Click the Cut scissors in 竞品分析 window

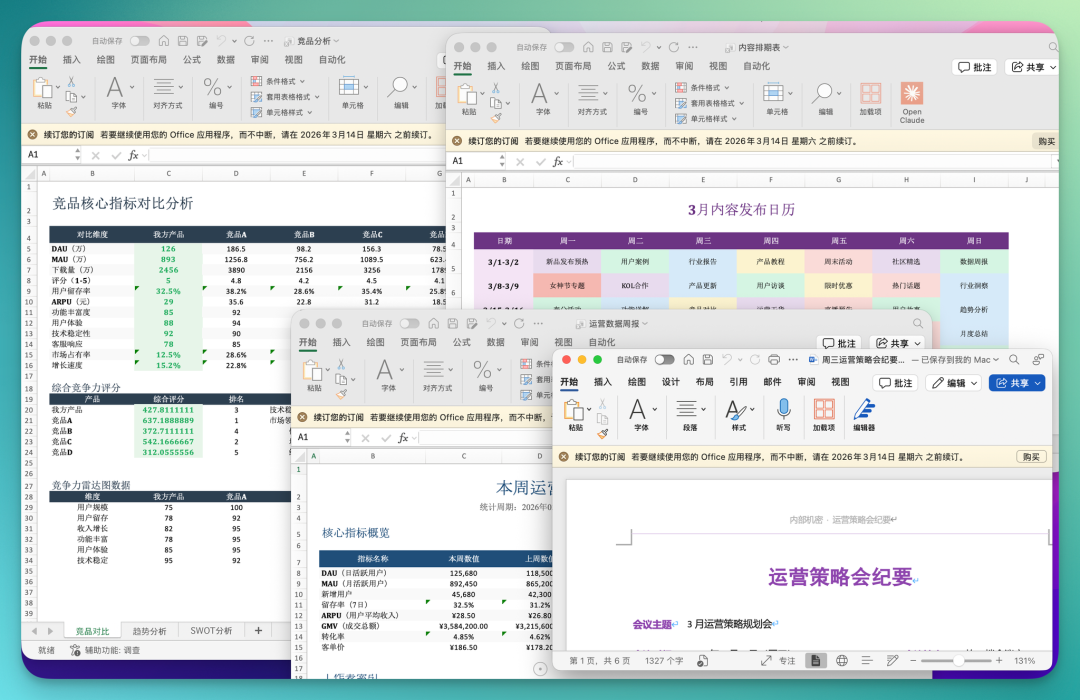tap(71, 82)
